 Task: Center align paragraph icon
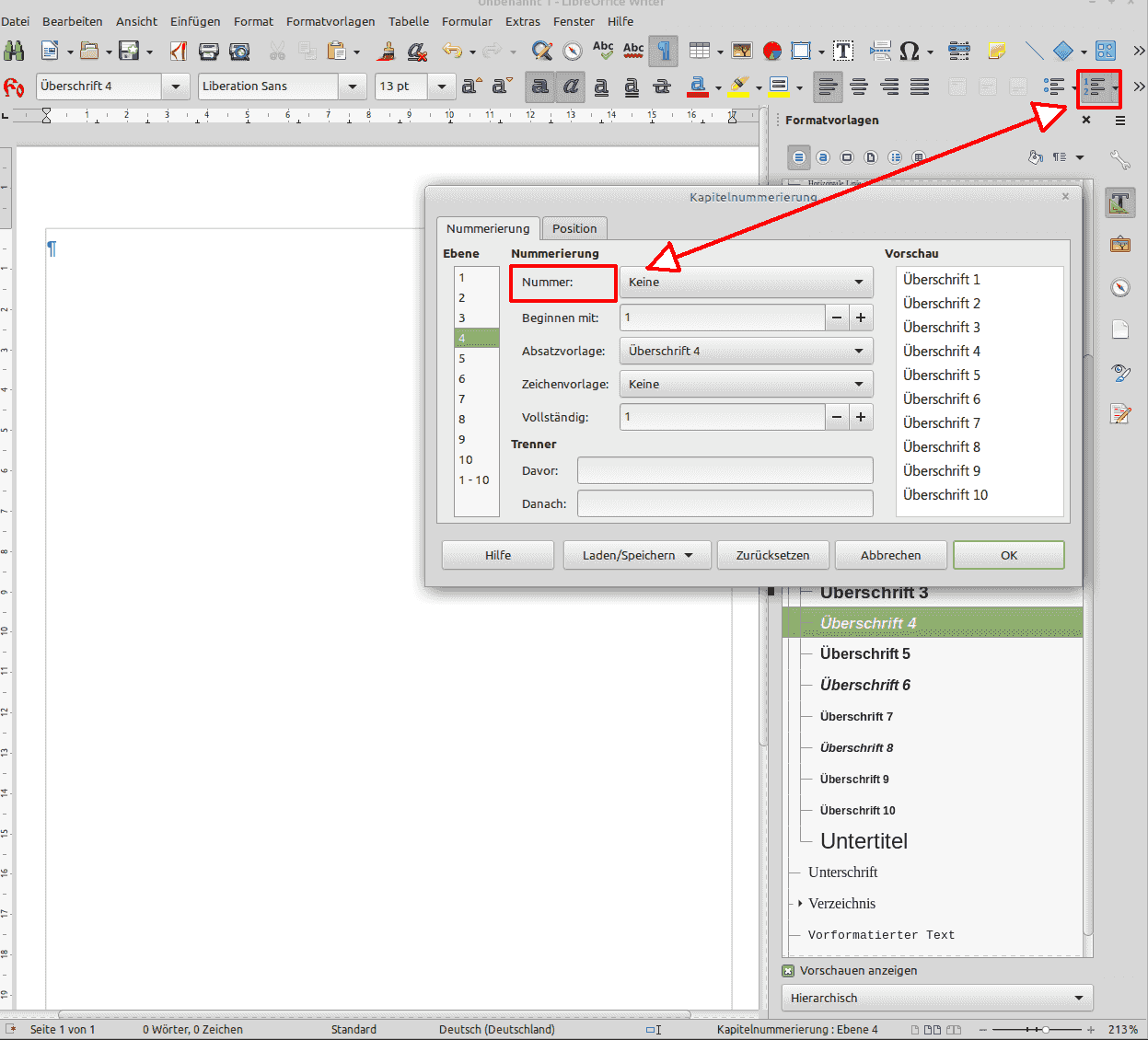coord(859,87)
